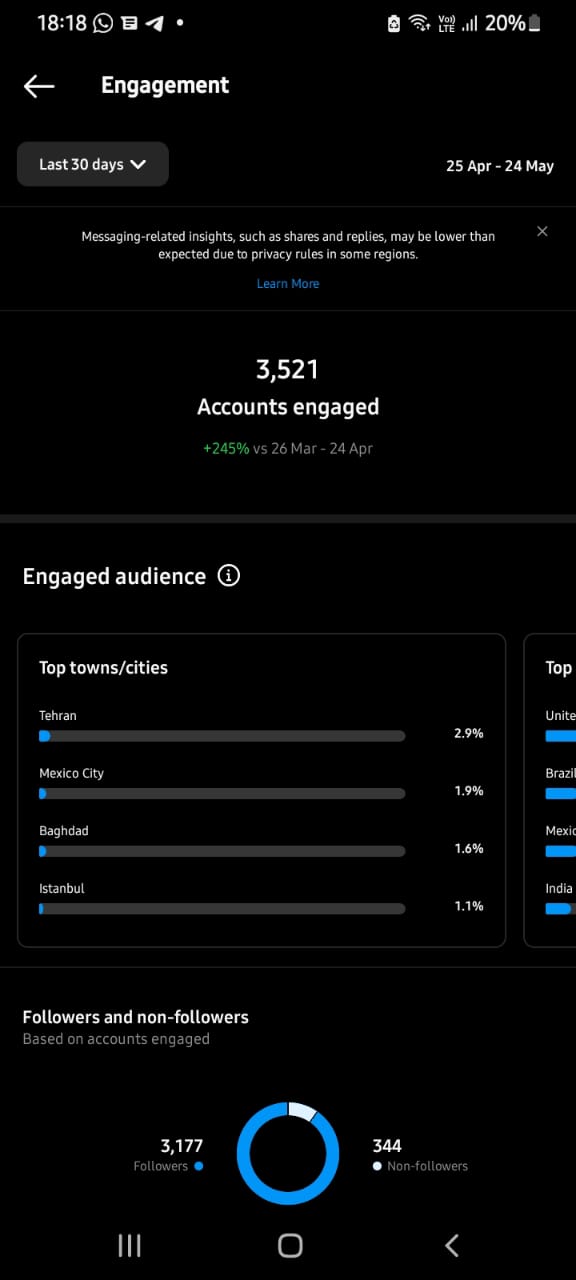Select the Mexico City bar
576x1280 pixels.
[x=222, y=793]
